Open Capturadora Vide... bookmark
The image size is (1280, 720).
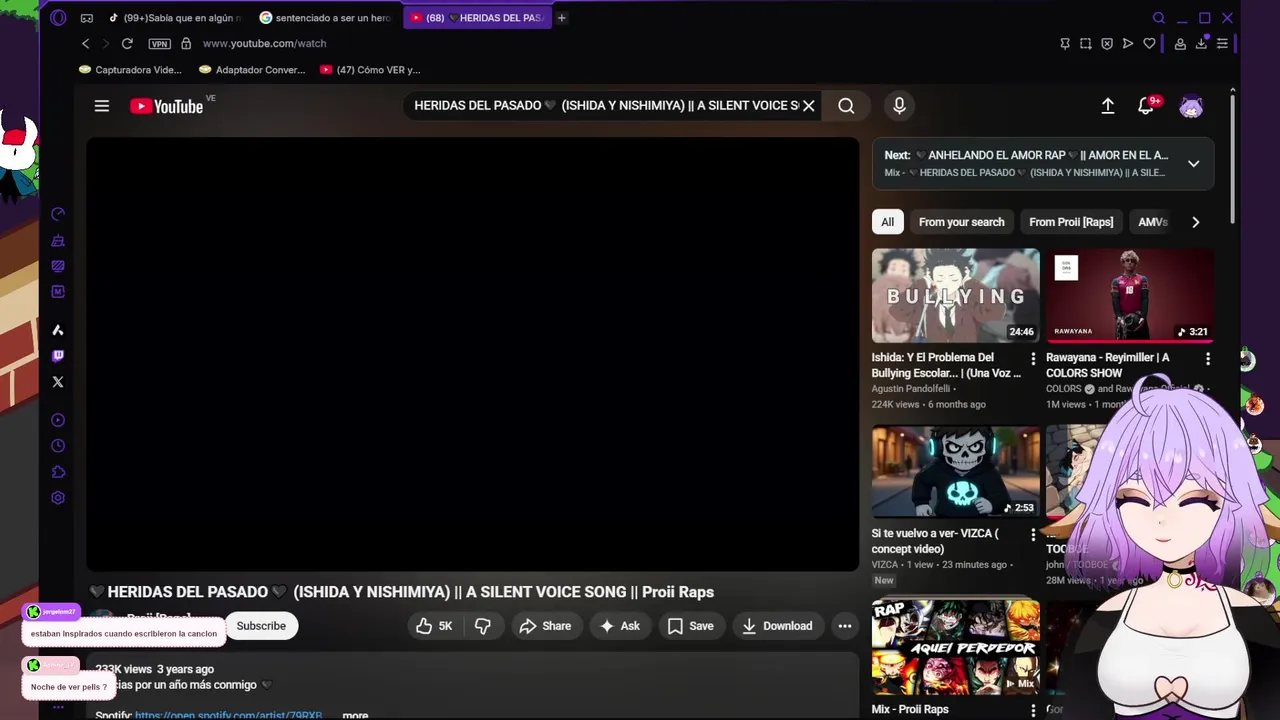pyautogui.click(x=131, y=70)
